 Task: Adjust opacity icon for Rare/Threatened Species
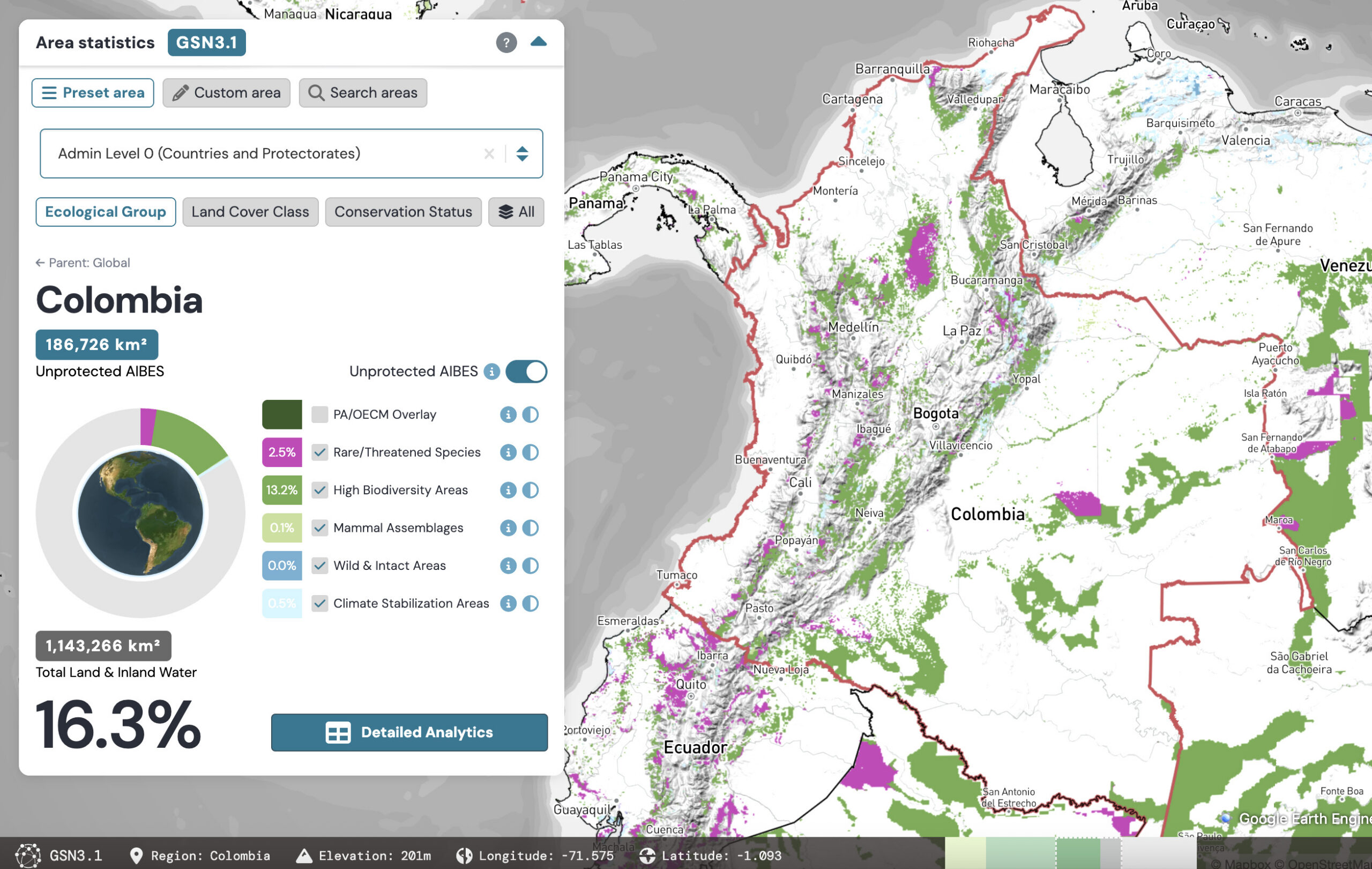click(x=531, y=452)
